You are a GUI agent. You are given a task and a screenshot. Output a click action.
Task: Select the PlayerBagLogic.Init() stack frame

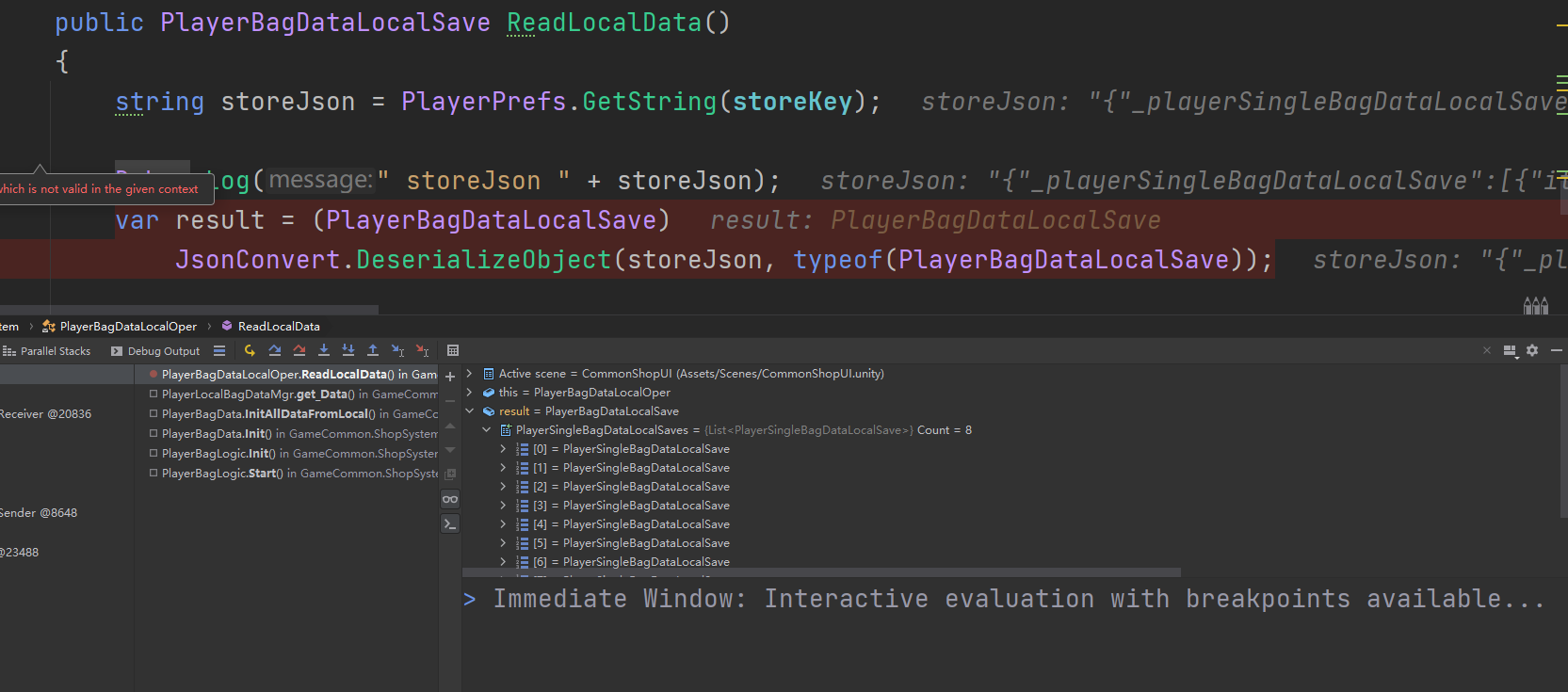point(286,454)
